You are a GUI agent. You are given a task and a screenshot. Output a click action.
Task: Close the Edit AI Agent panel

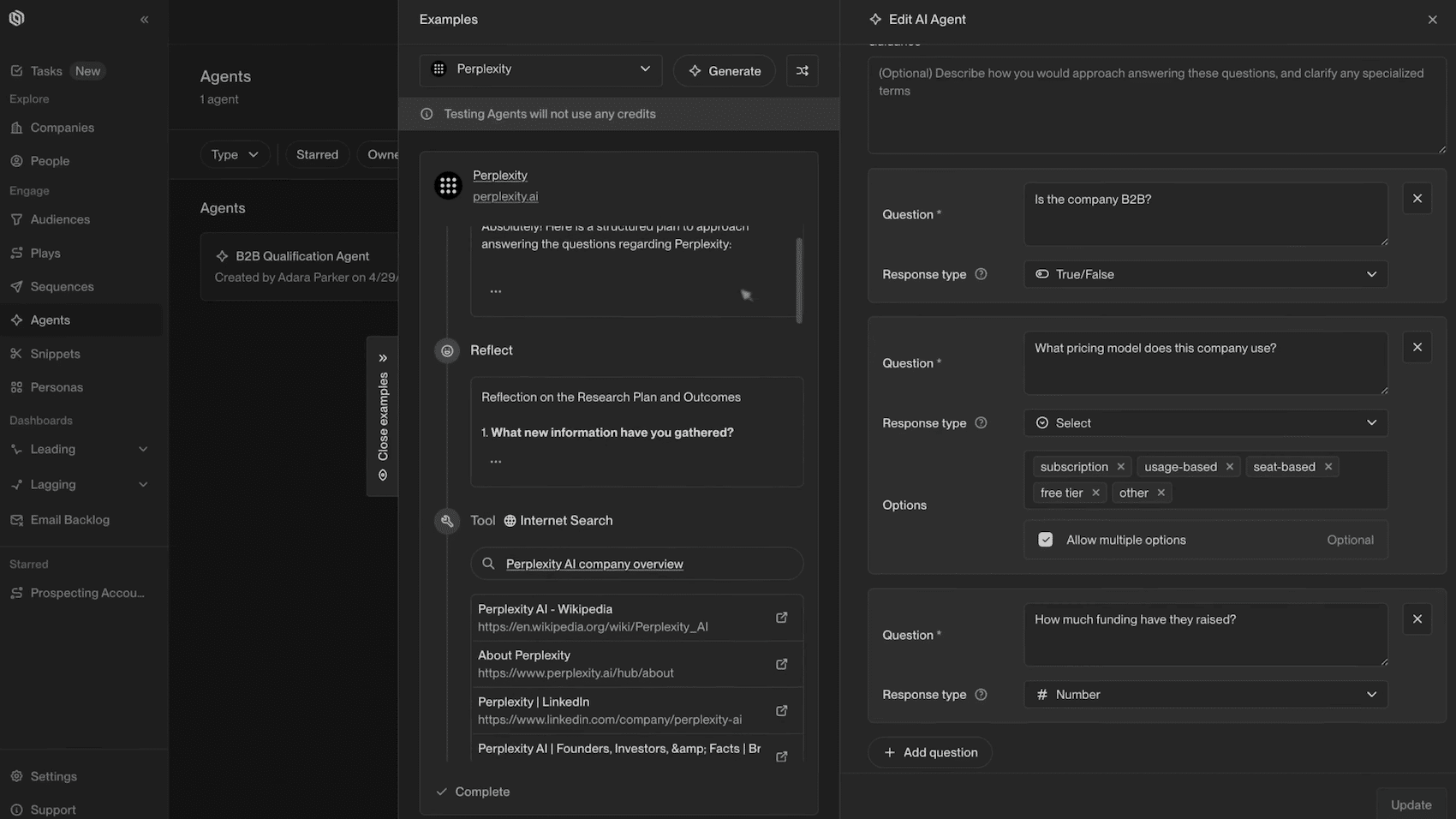click(1432, 20)
